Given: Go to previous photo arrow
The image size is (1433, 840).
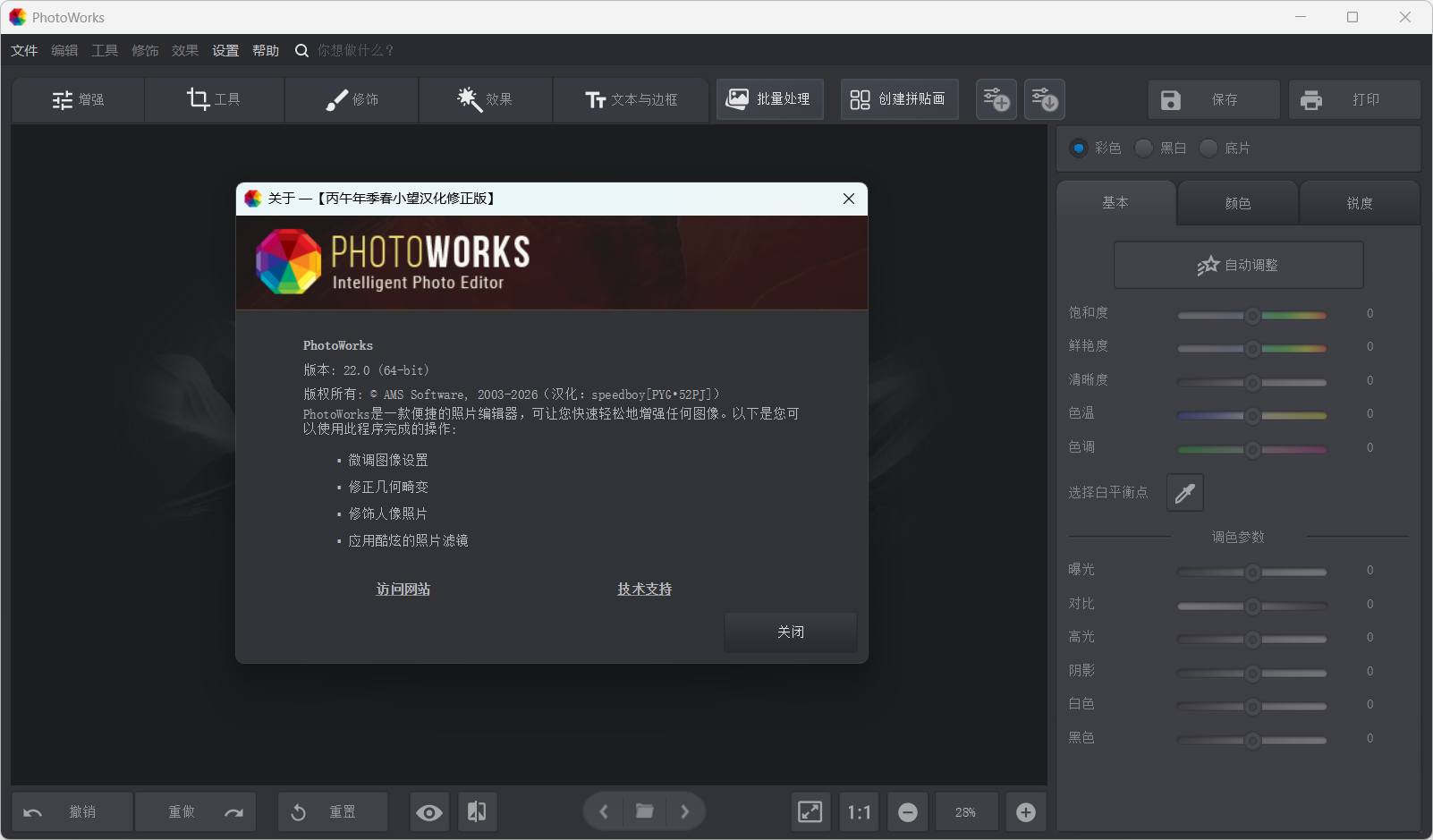Looking at the screenshot, I should [604, 811].
